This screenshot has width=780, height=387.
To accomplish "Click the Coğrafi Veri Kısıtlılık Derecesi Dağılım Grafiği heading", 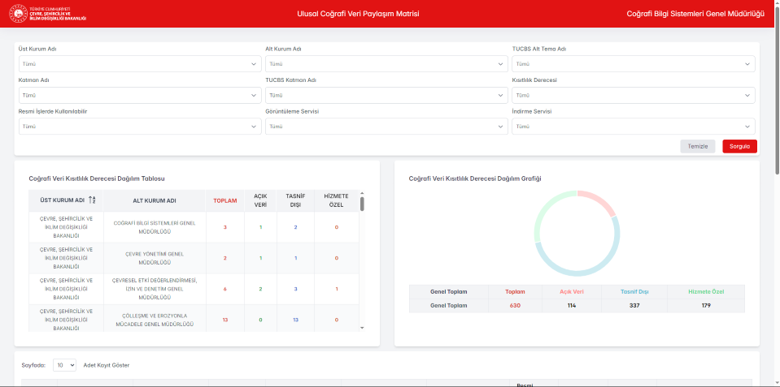I will point(475,178).
